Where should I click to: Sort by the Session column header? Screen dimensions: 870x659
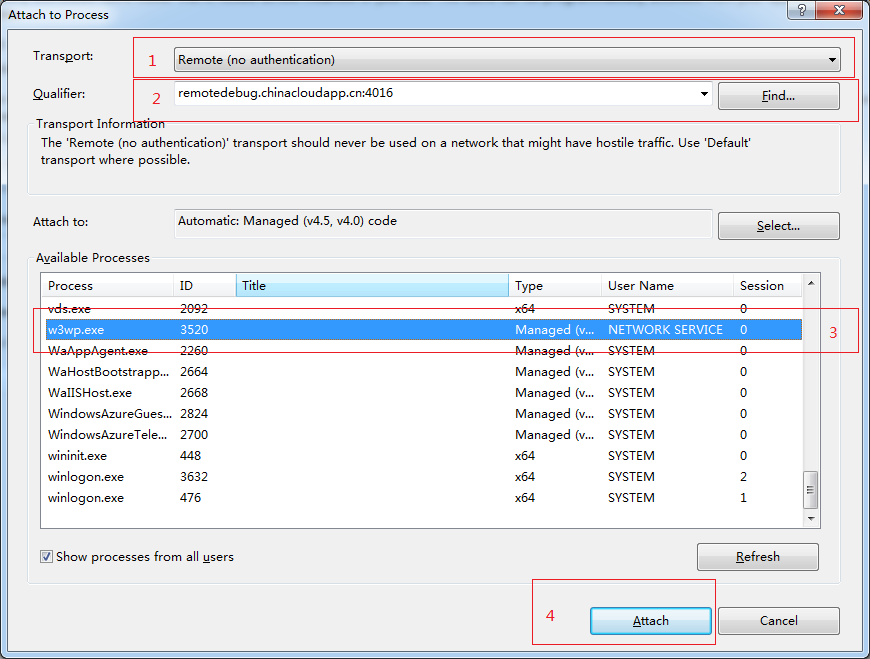click(x=767, y=286)
